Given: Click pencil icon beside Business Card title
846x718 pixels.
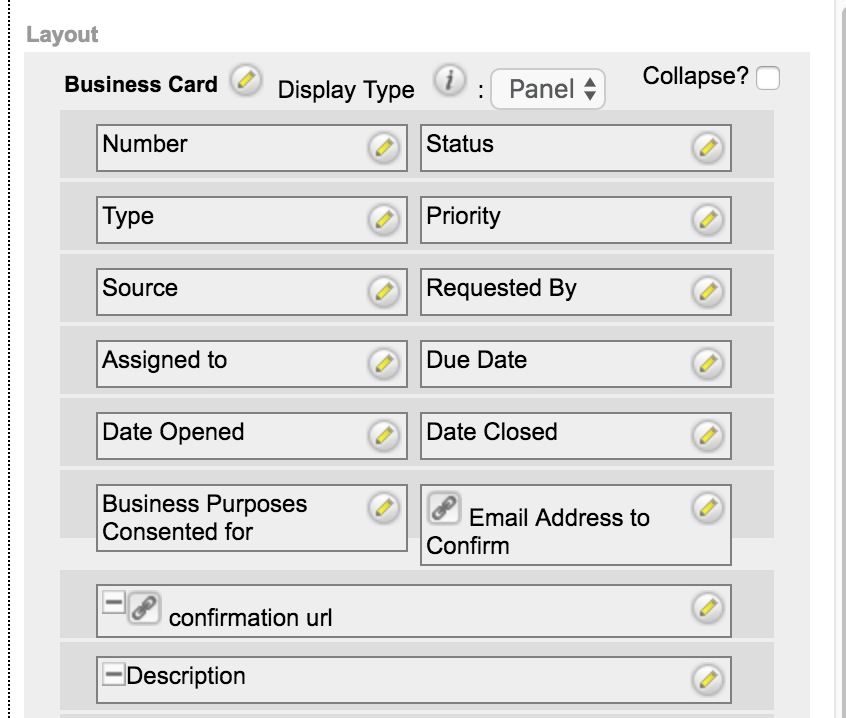Looking at the screenshot, I should pyautogui.click(x=244, y=79).
